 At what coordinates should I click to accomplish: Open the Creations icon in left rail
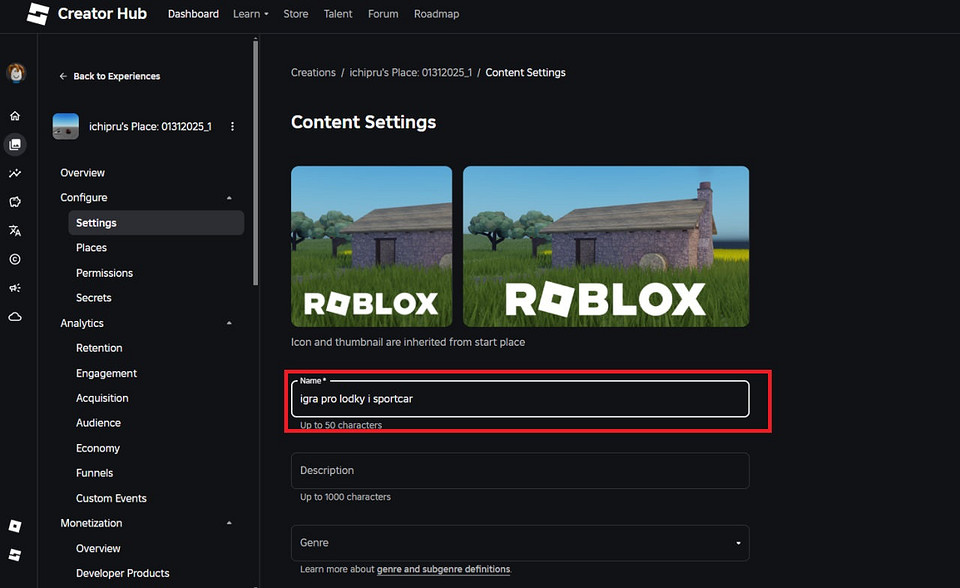click(15, 145)
